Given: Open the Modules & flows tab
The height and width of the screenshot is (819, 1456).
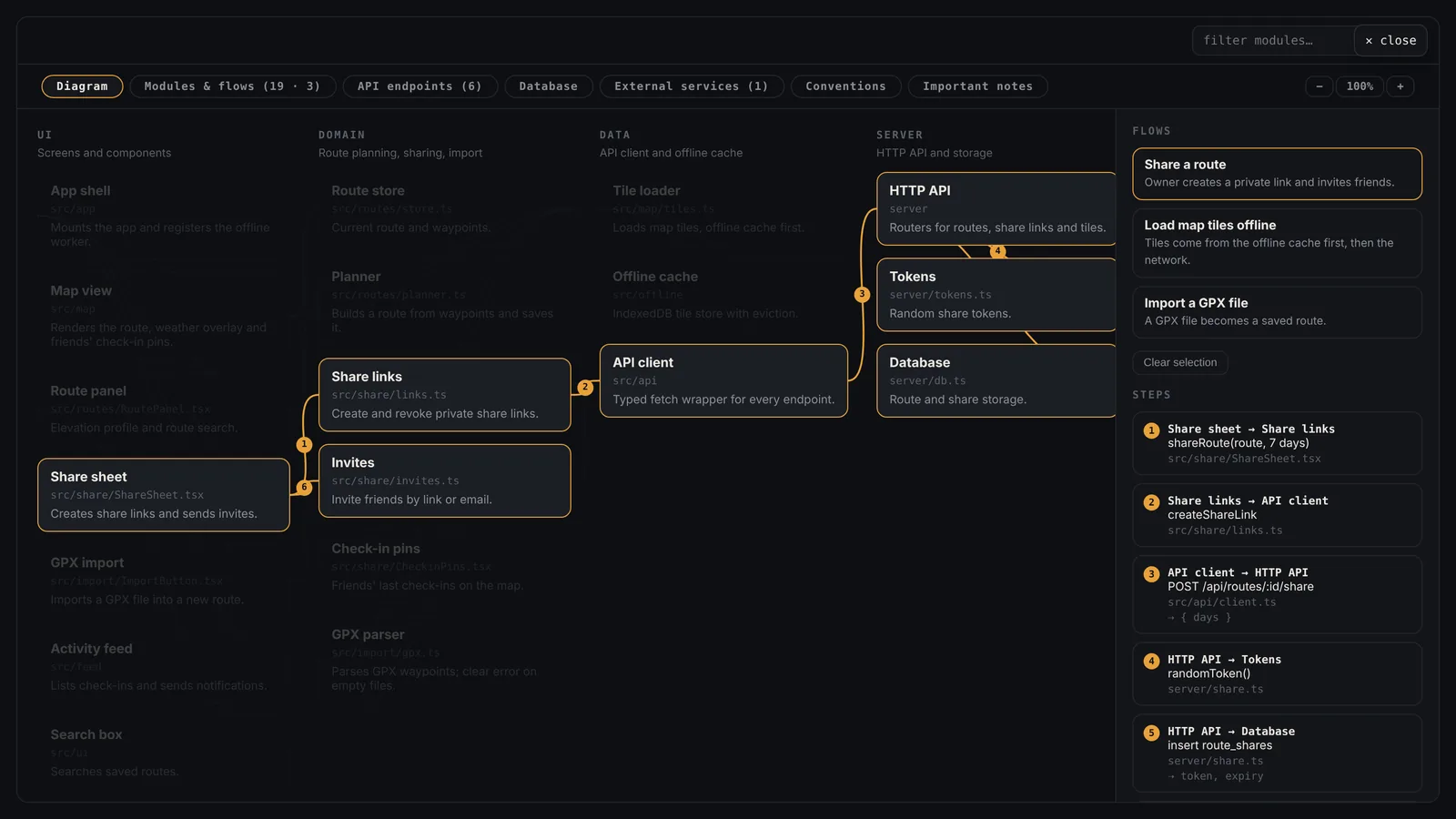Looking at the screenshot, I should click(232, 86).
